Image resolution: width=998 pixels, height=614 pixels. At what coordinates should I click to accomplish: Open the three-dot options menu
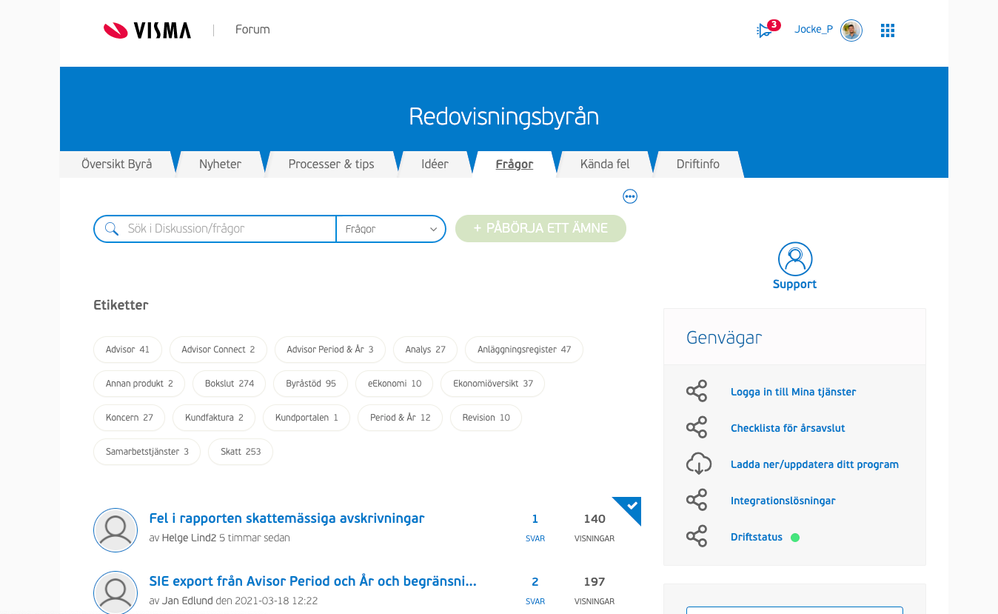630,196
